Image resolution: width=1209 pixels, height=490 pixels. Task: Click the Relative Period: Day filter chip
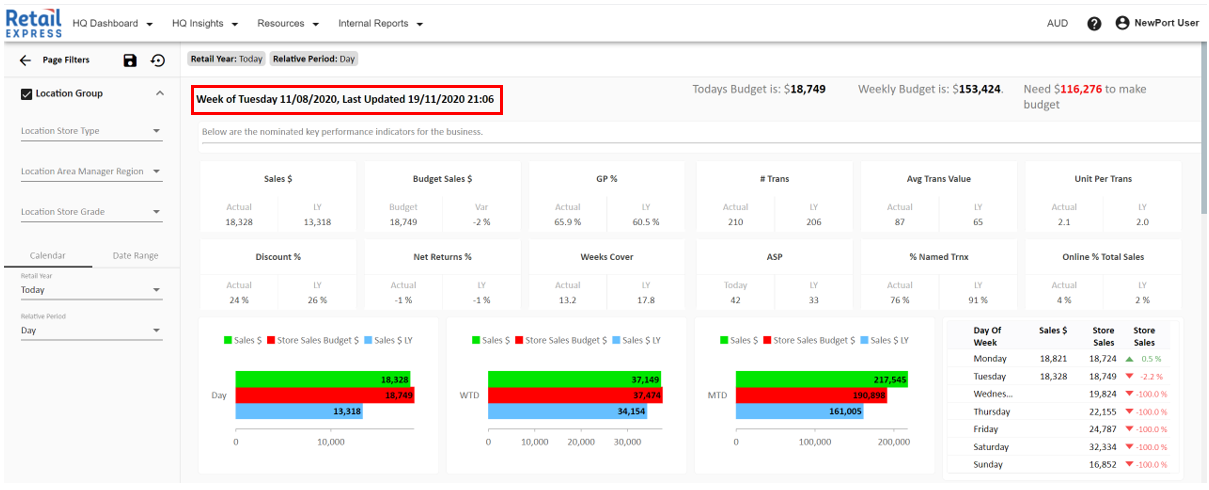point(314,59)
